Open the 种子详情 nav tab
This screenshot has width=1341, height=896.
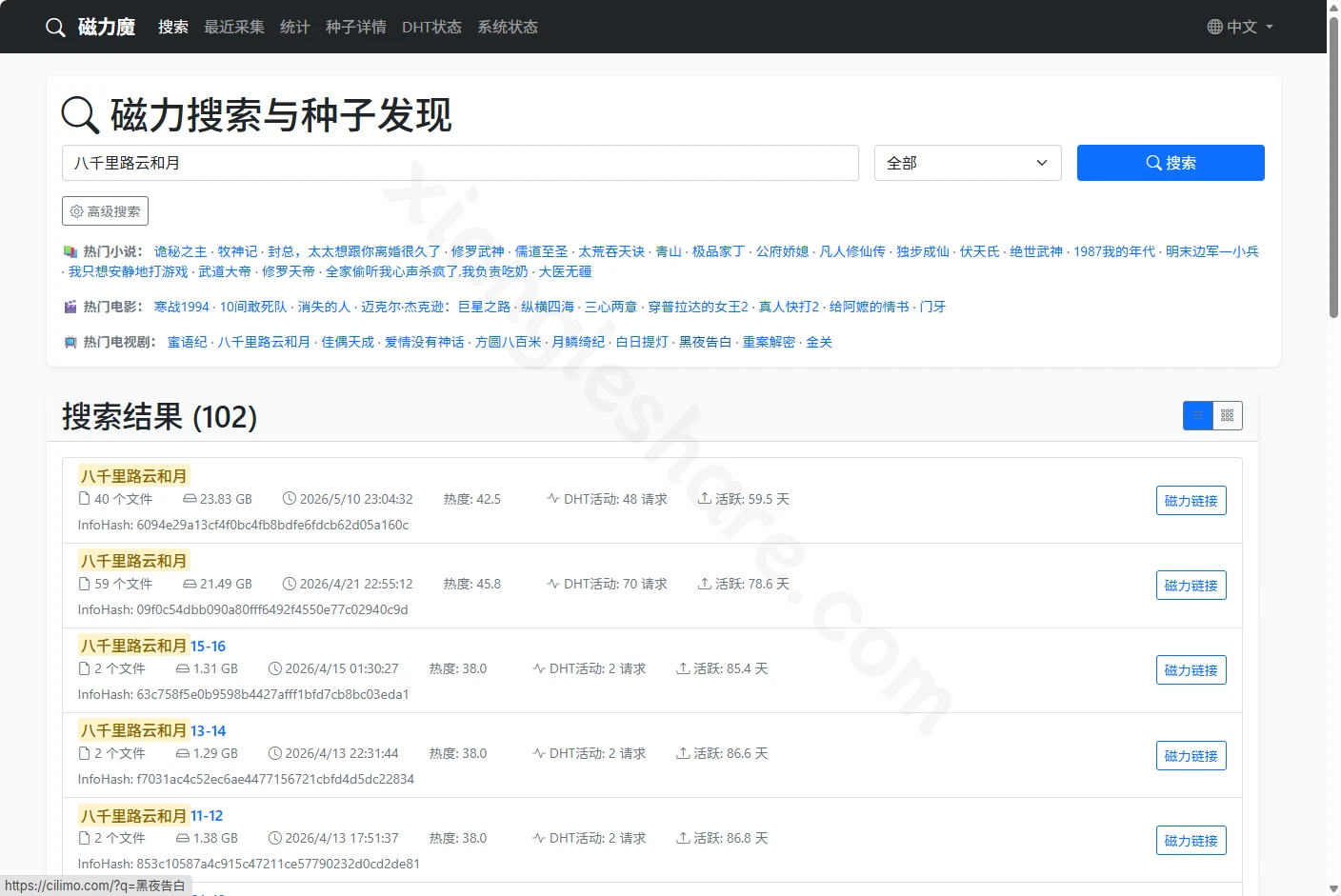tap(356, 27)
